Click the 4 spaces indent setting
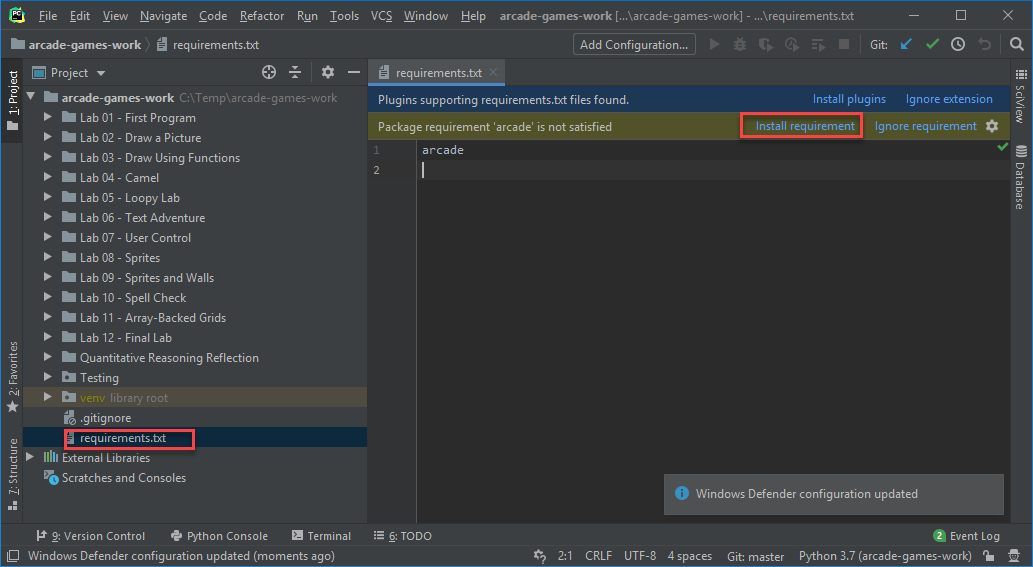Image resolution: width=1033 pixels, height=567 pixels. tap(690, 556)
